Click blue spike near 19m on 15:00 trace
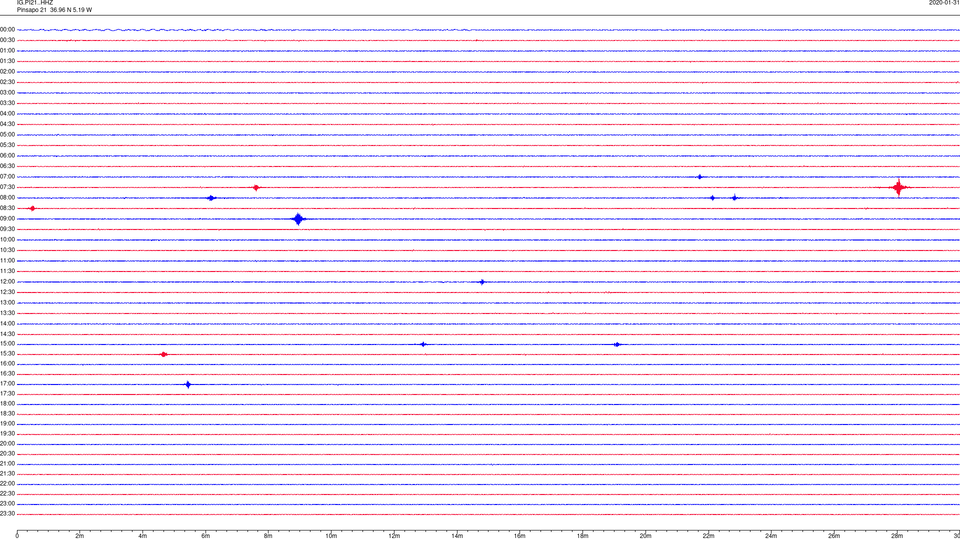The image size is (960, 540). point(617,345)
